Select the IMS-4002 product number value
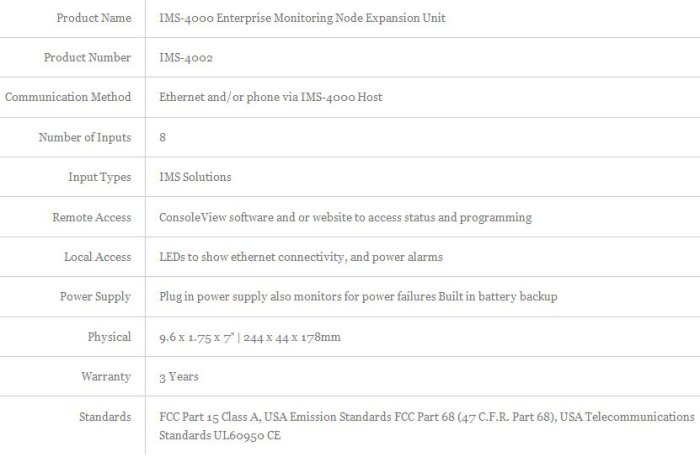Viewport: 700px width, 457px height. [x=185, y=58]
